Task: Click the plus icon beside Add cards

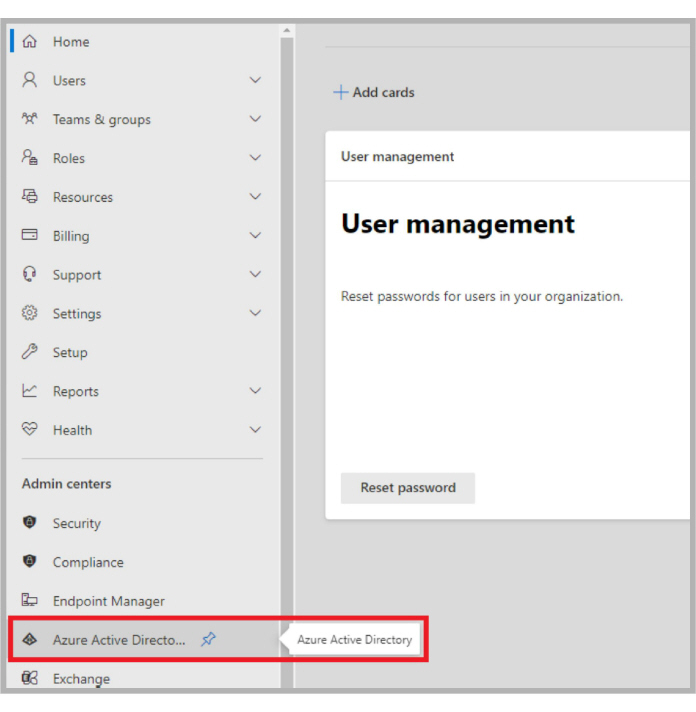Action: (341, 92)
